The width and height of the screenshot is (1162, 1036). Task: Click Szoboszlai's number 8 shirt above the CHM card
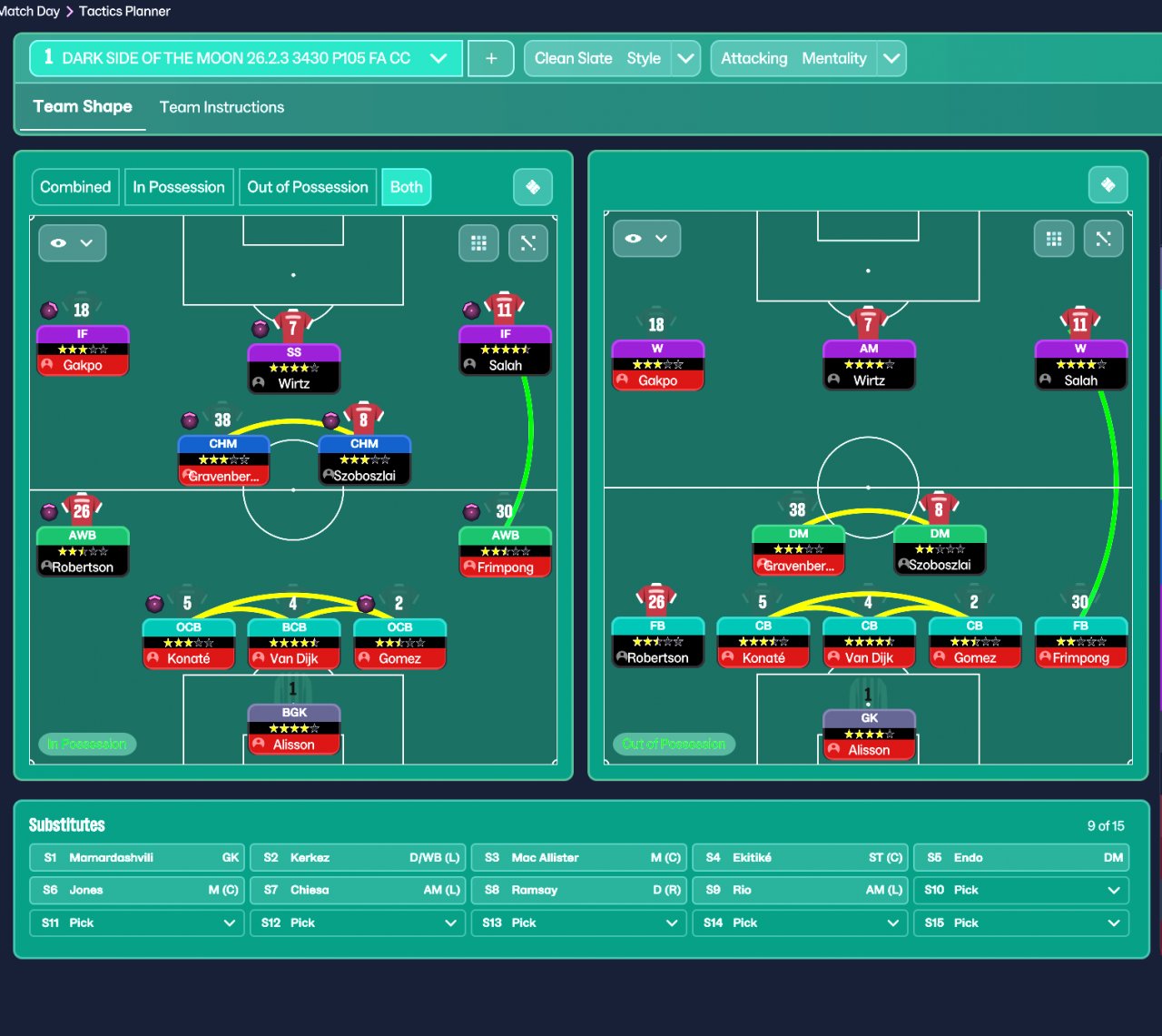click(364, 419)
